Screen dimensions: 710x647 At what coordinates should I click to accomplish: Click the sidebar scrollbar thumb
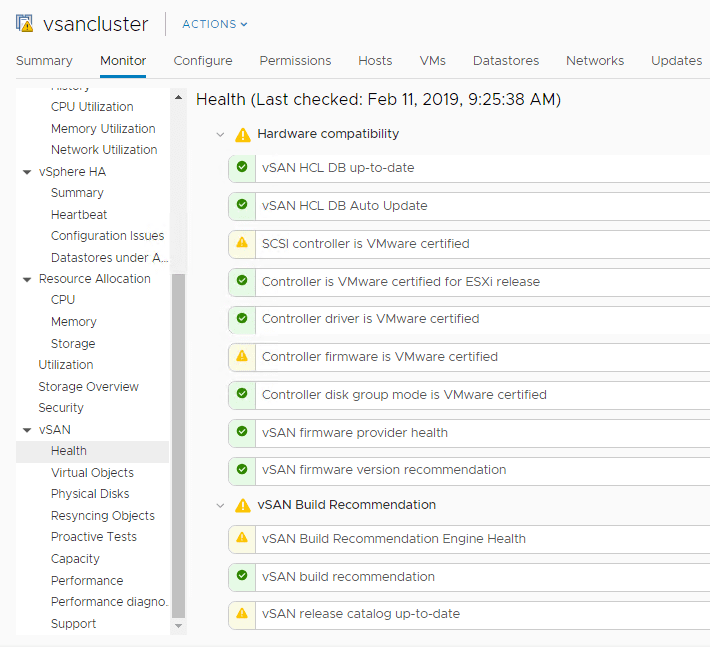178,446
